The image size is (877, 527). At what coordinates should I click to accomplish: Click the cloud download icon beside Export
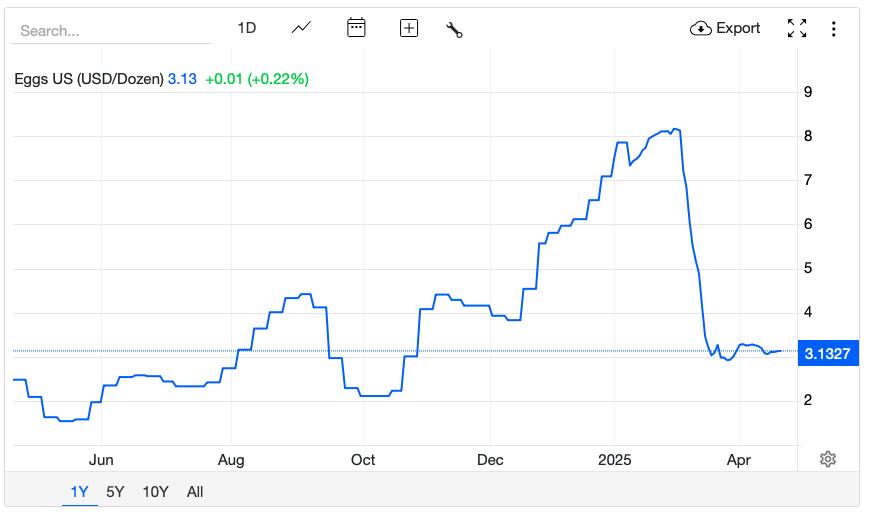coord(700,28)
